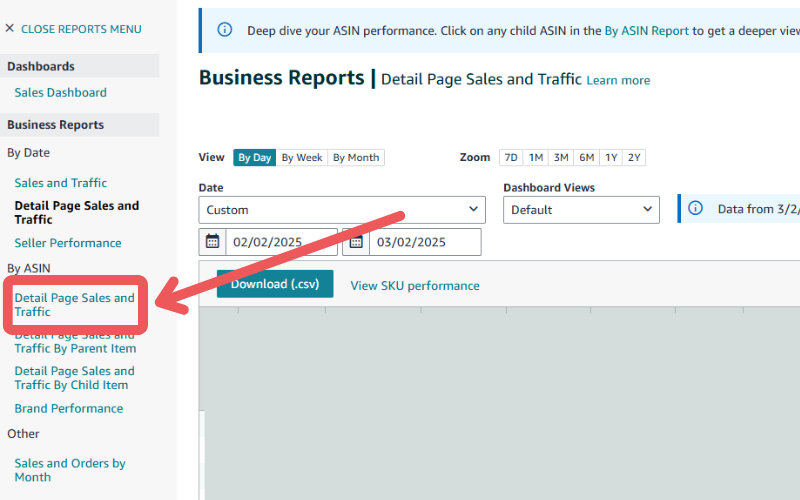800x500 pixels.
Task: Switch view to By Week
Action: click(x=301, y=157)
